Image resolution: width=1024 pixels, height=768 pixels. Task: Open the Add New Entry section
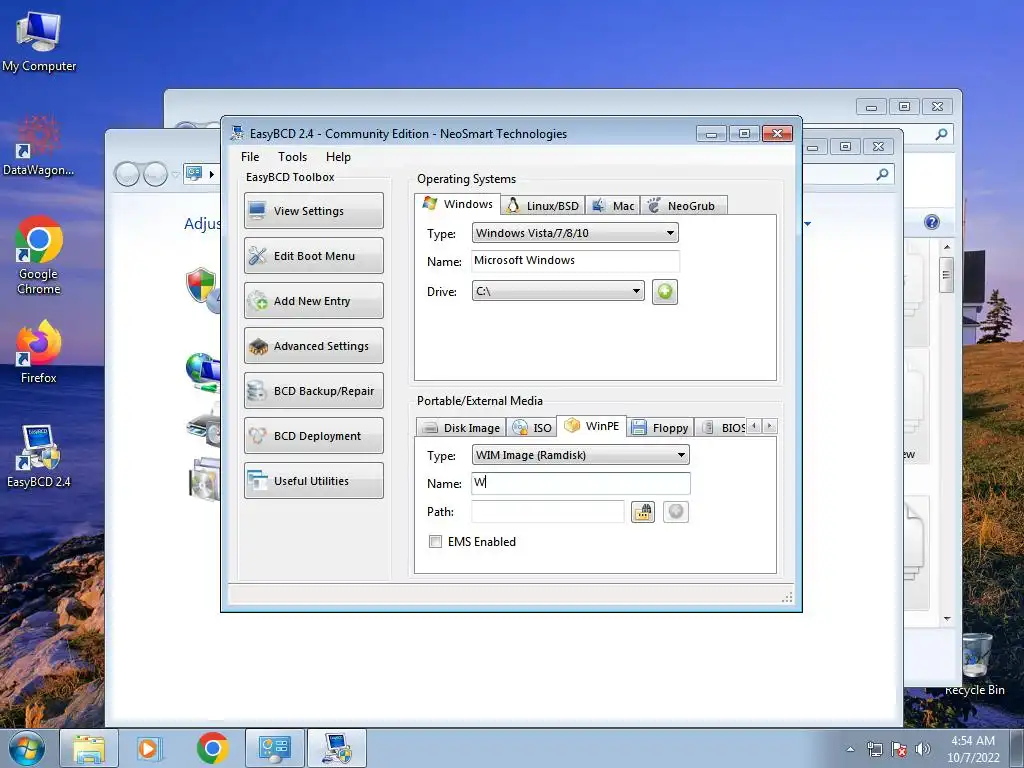[x=313, y=300]
